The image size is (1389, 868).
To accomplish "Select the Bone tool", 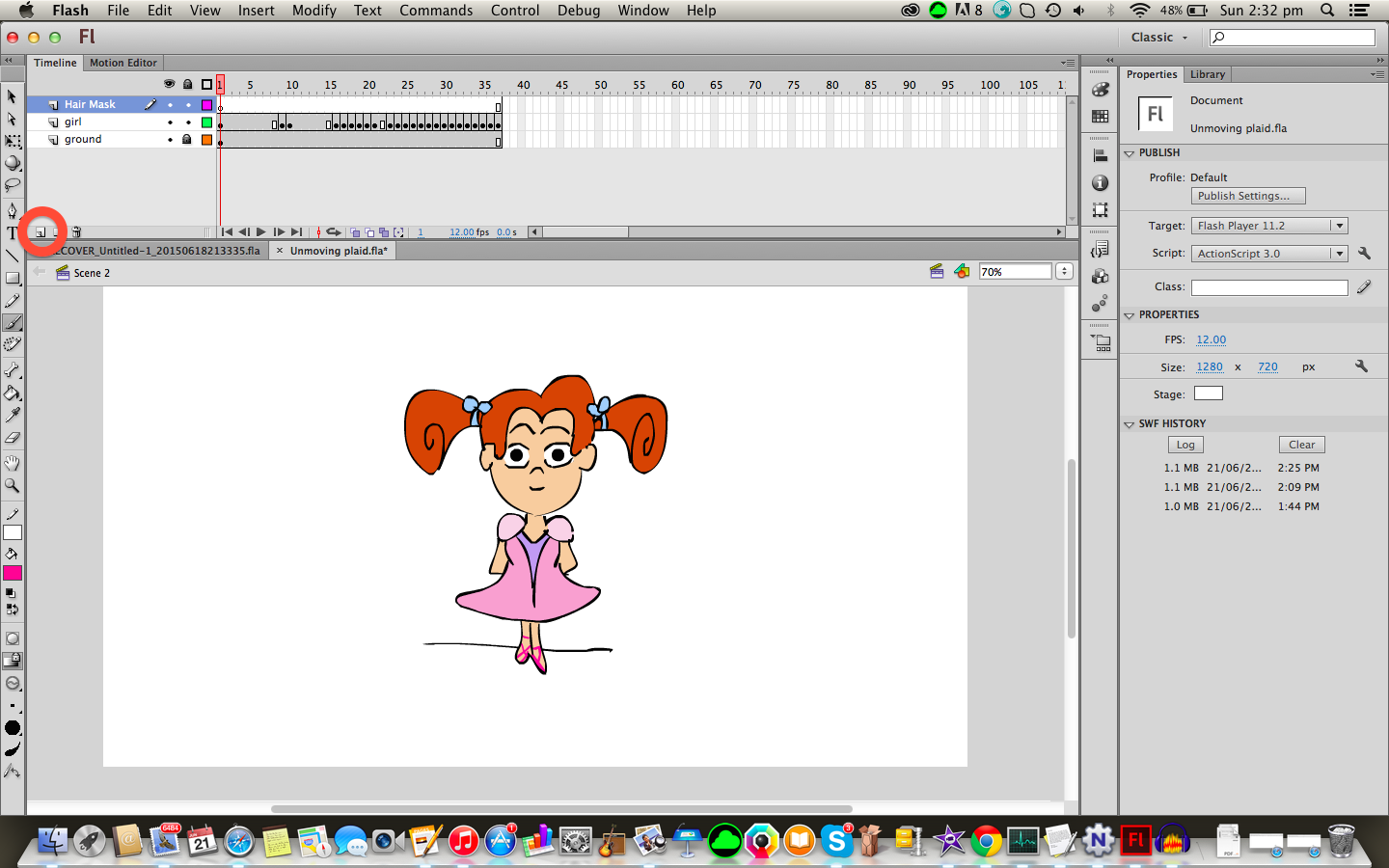I will (13, 370).
